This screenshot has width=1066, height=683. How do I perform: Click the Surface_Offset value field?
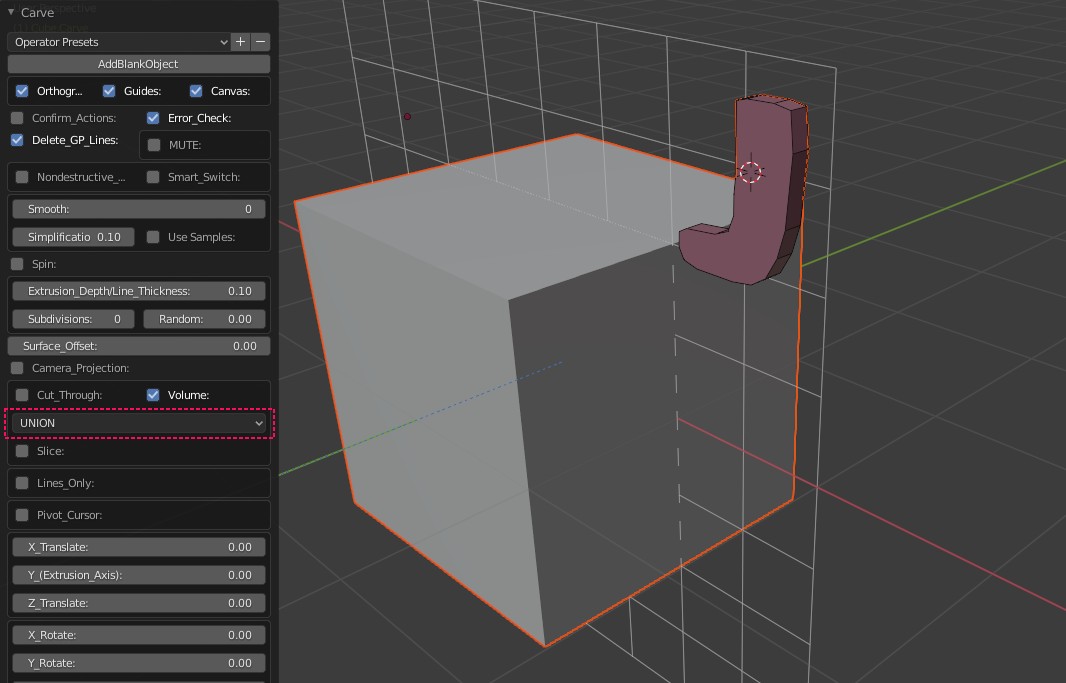pos(139,346)
